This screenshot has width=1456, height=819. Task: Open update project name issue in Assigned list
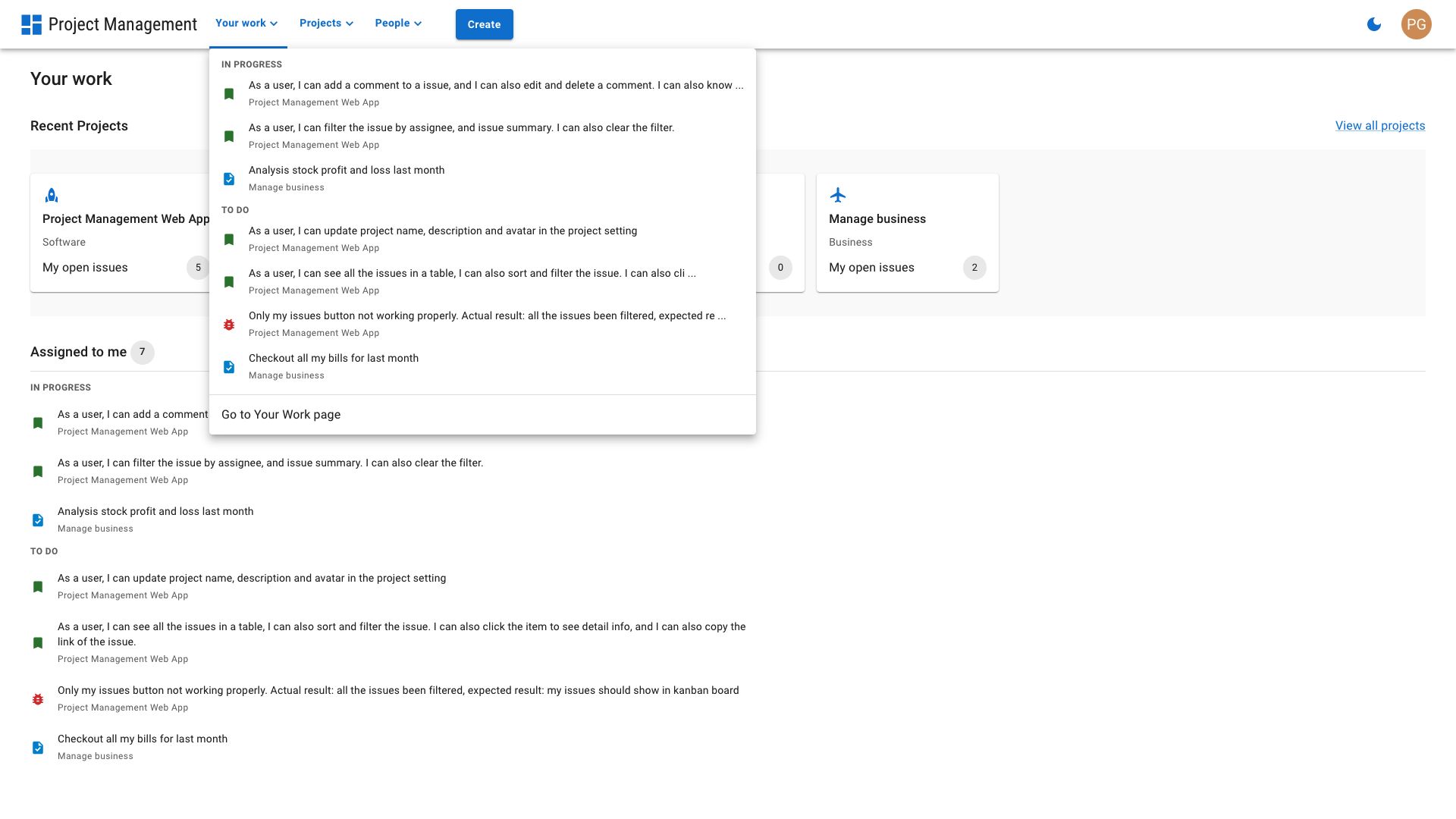[252, 579]
